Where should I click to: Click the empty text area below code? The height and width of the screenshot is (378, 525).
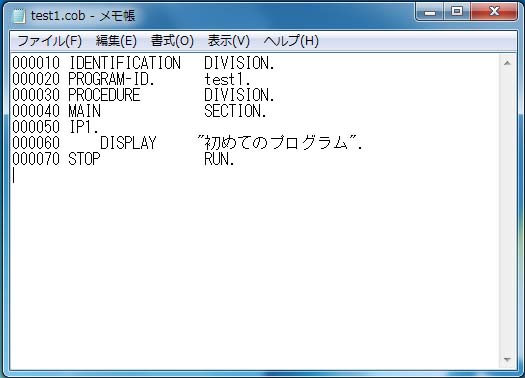pyautogui.click(x=254, y=268)
